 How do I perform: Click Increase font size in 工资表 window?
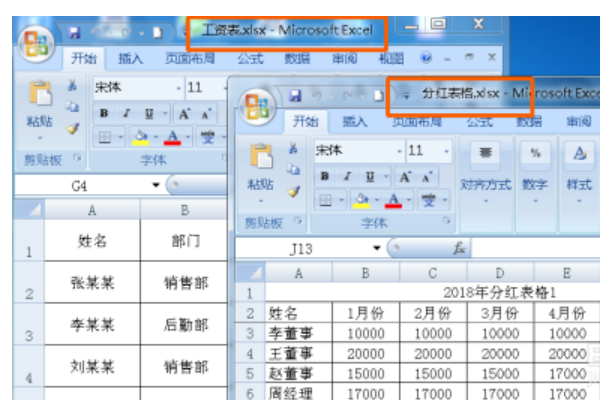click(184, 114)
